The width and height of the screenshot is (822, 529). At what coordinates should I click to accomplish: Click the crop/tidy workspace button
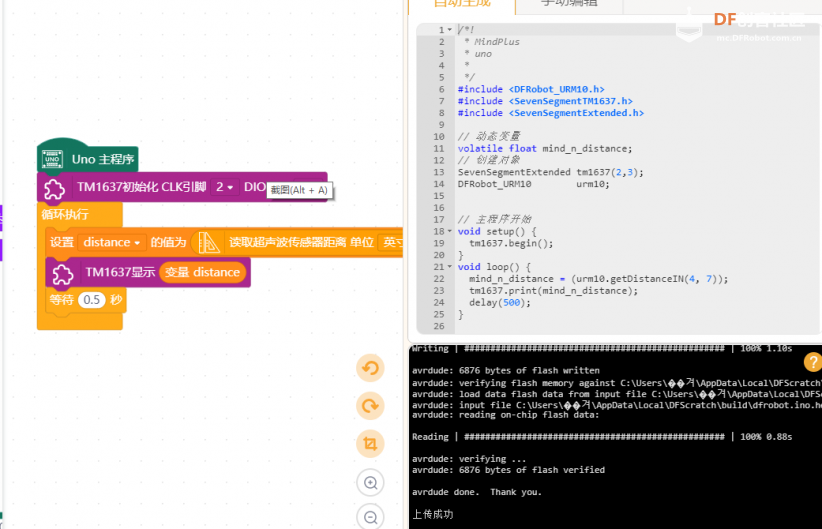click(x=370, y=444)
